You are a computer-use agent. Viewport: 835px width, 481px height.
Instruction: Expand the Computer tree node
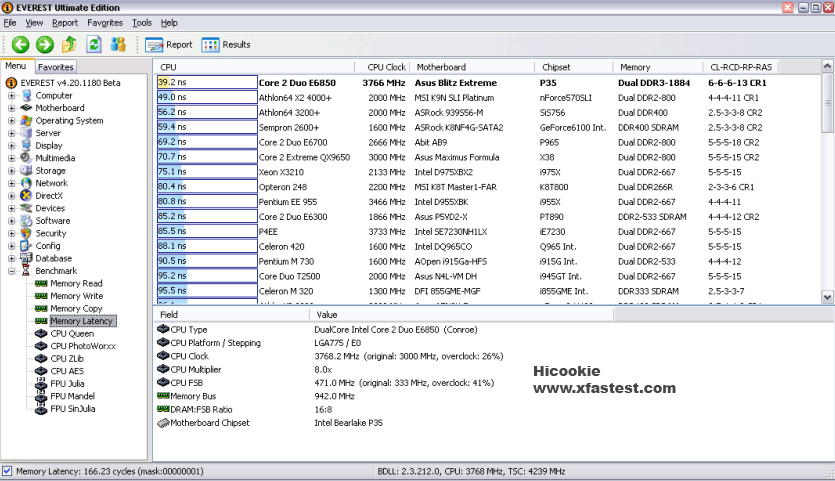[x=11, y=95]
